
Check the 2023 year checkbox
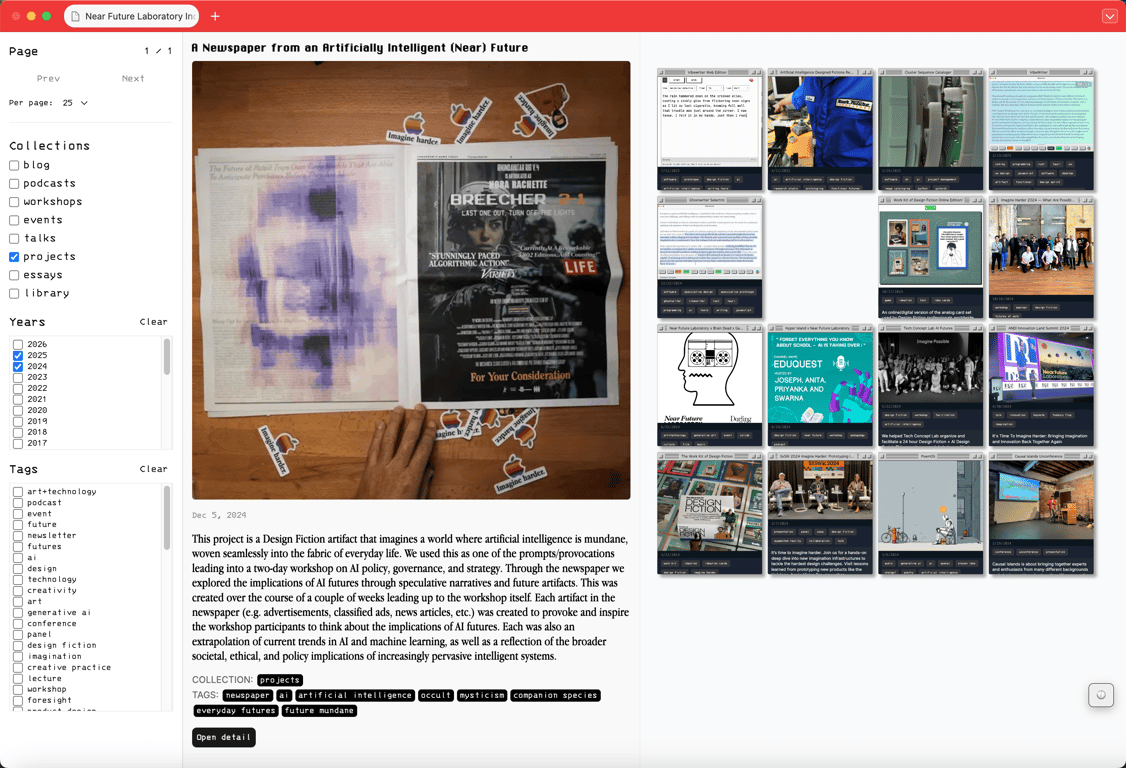pos(18,377)
